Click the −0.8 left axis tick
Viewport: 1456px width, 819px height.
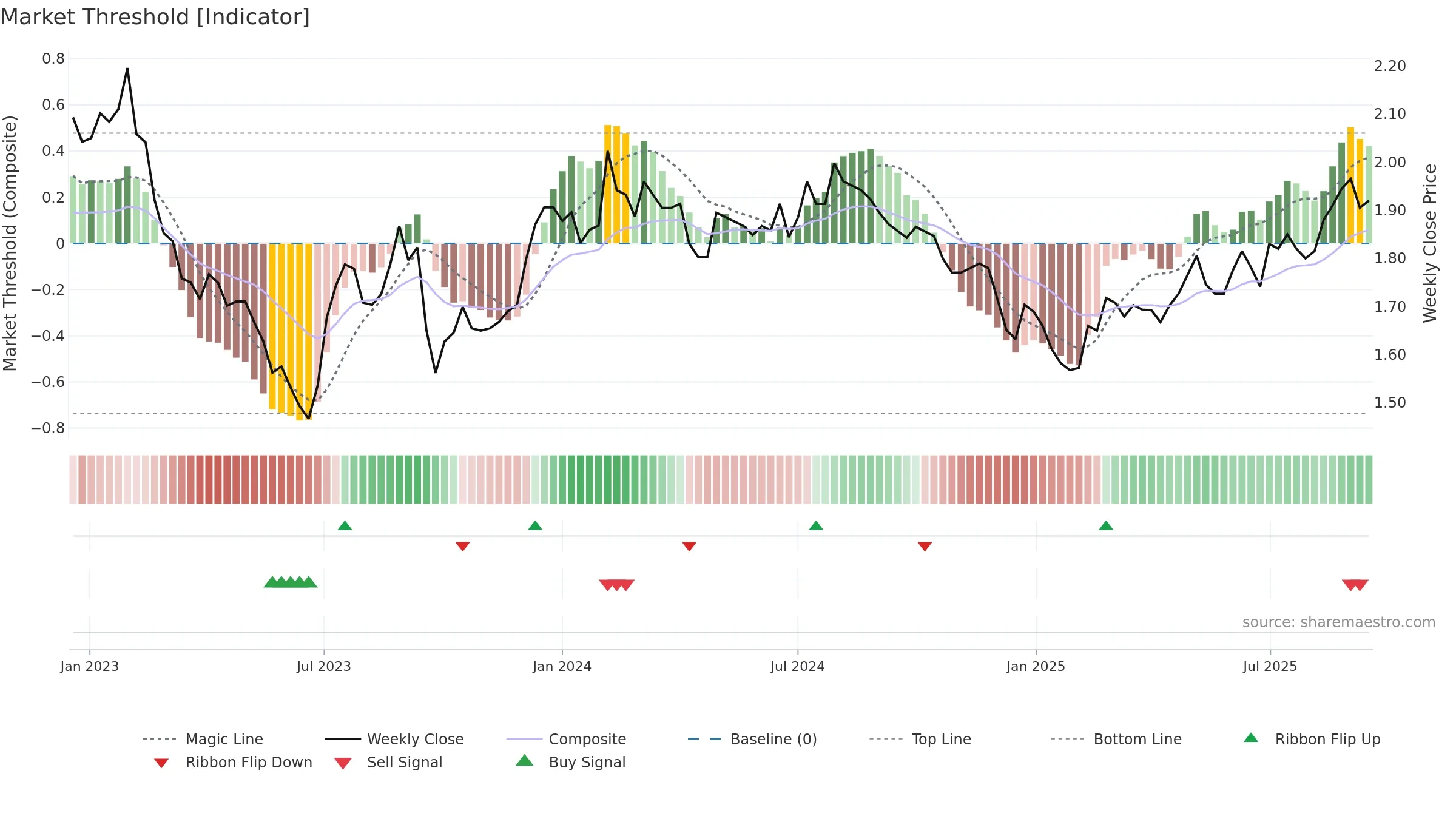pyautogui.click(x=48, y=428)
